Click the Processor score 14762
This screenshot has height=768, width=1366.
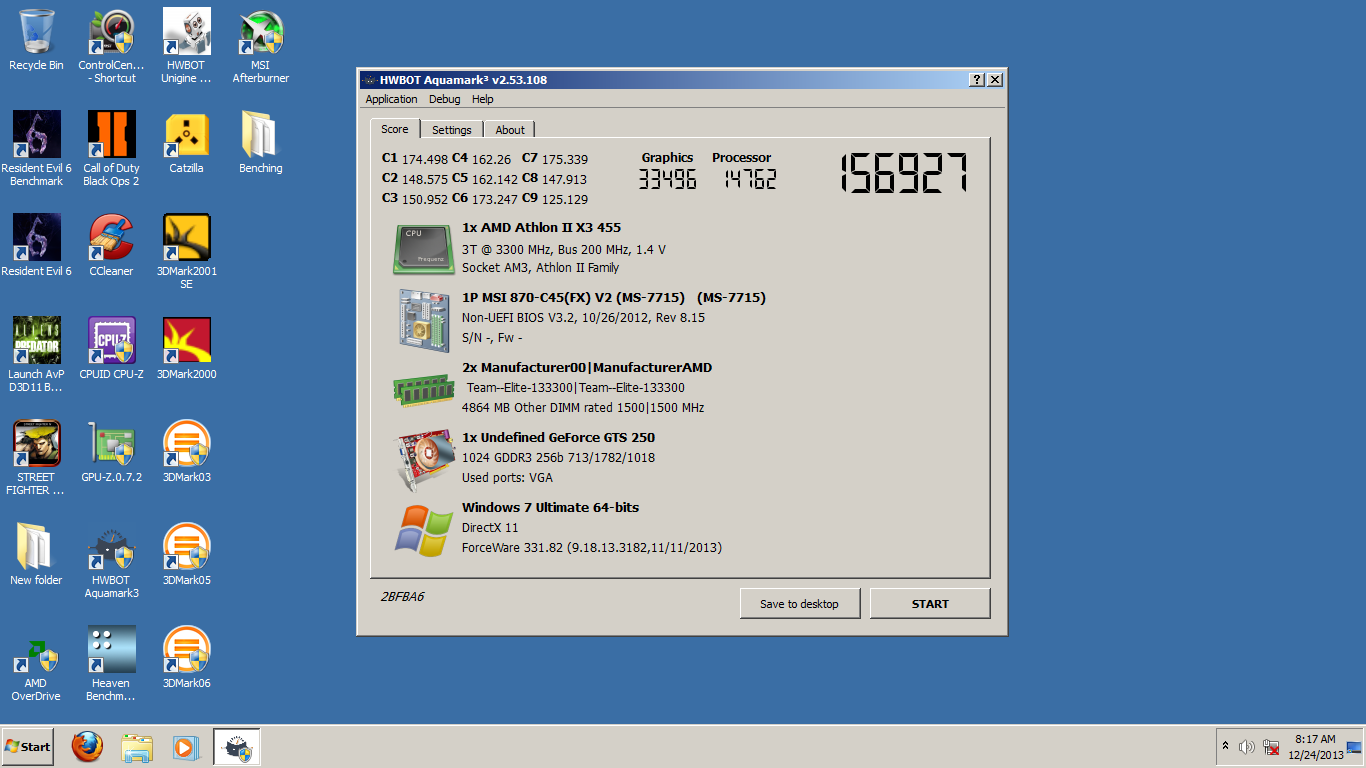[749, 179]
